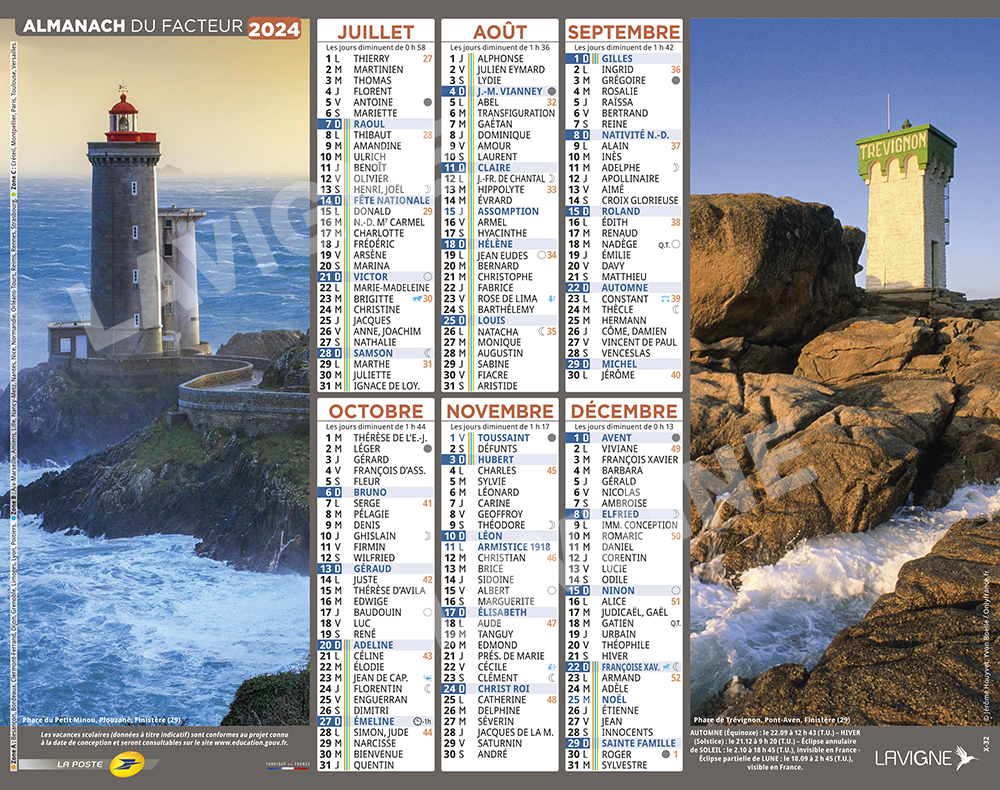Viewport: 1000px width, 790px height.
Task: Click the Fête Nationale entry on July 14
Action: 391,200
